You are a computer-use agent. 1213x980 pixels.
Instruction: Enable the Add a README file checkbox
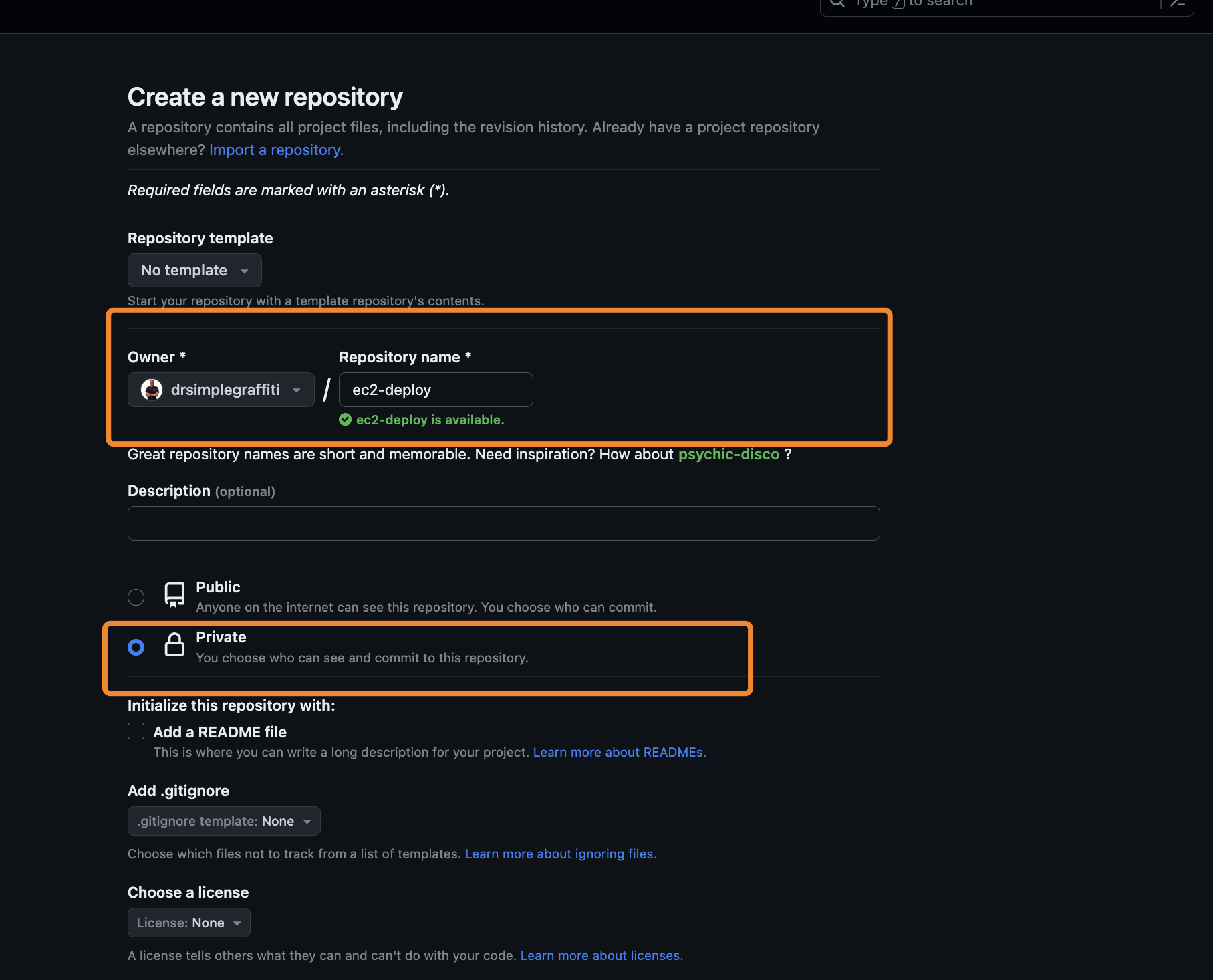(x=136, y=731)
